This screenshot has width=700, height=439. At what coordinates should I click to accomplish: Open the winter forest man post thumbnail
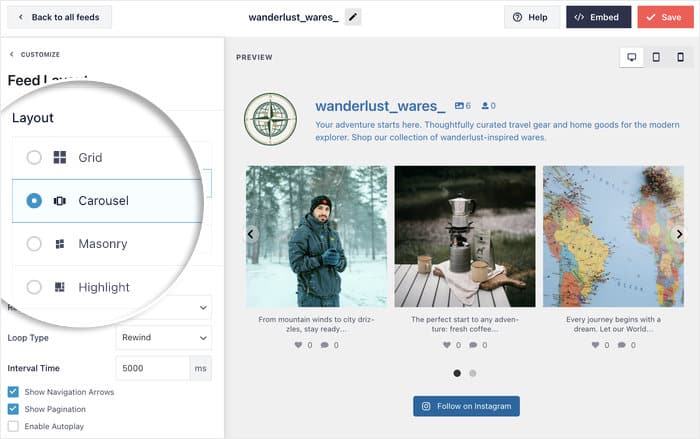(x=316, y=236)
